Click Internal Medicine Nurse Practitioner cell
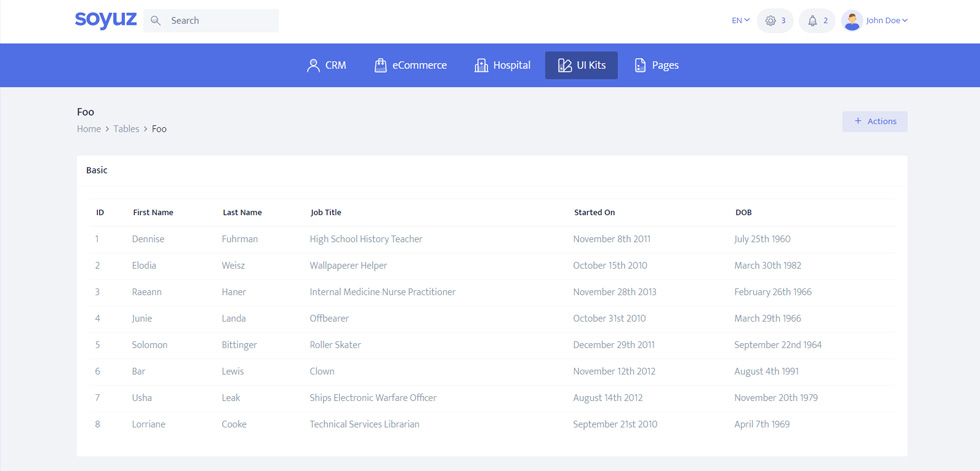Image resolution: width=980 pixels, height=471 pixels. tap(382, 292)
